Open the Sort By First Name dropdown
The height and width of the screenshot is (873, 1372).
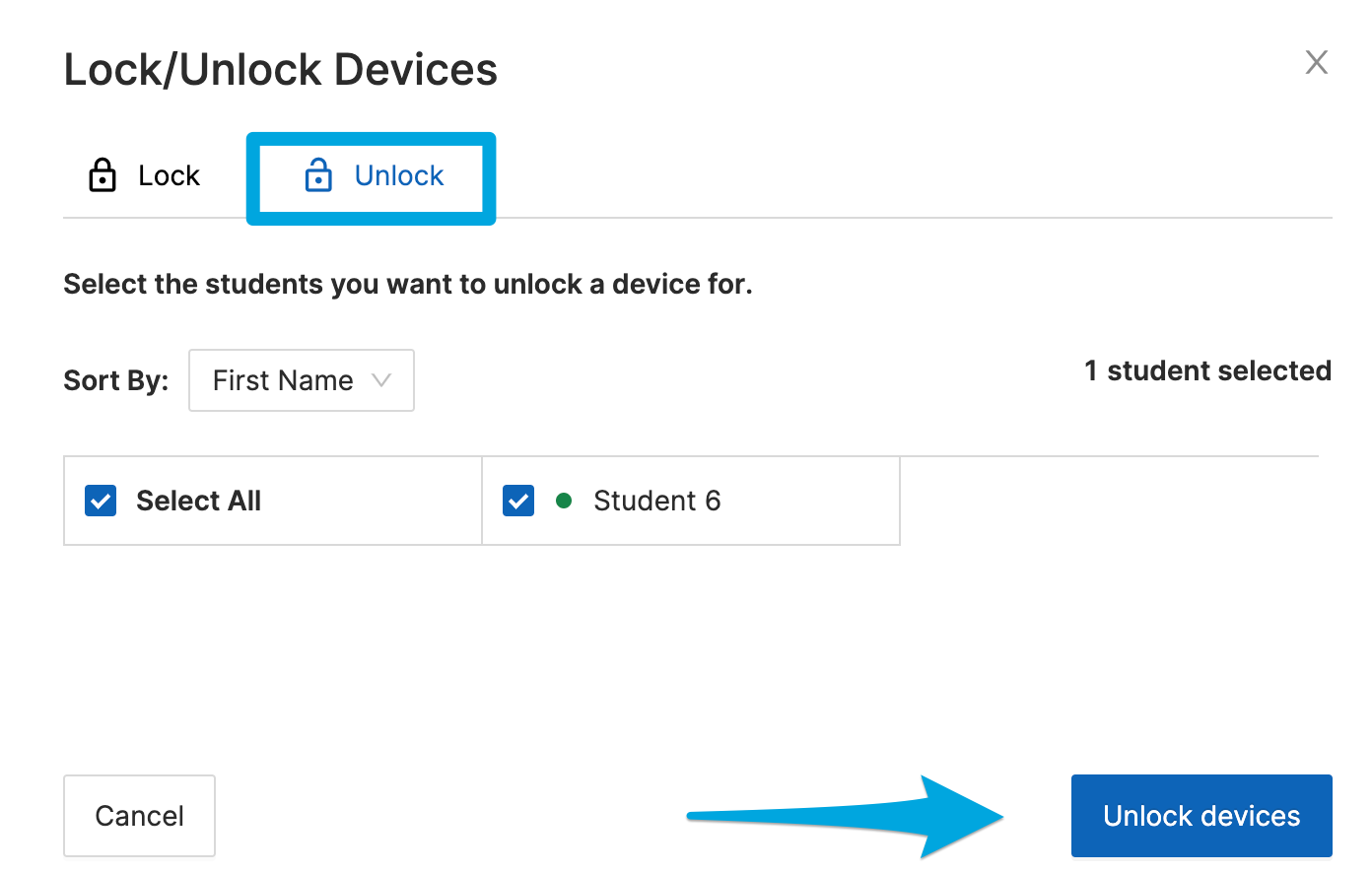(302, 380)
